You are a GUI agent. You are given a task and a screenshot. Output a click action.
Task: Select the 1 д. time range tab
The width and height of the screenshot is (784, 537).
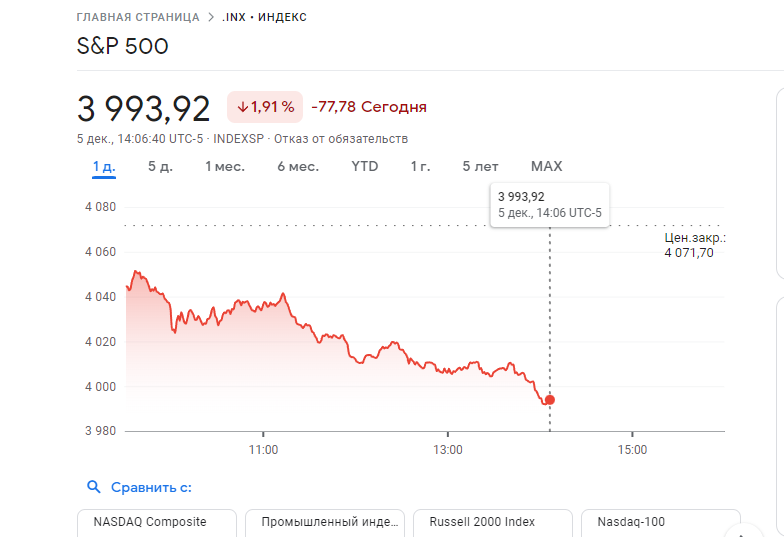[104, 166]
